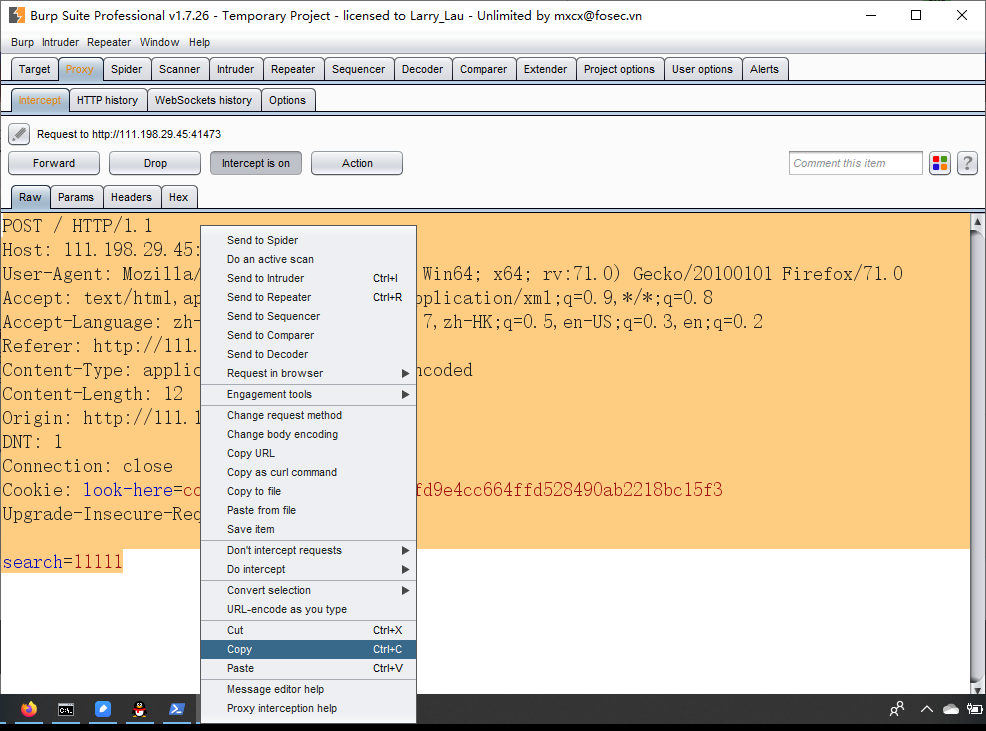Click the Drop button

click(155, 164)
